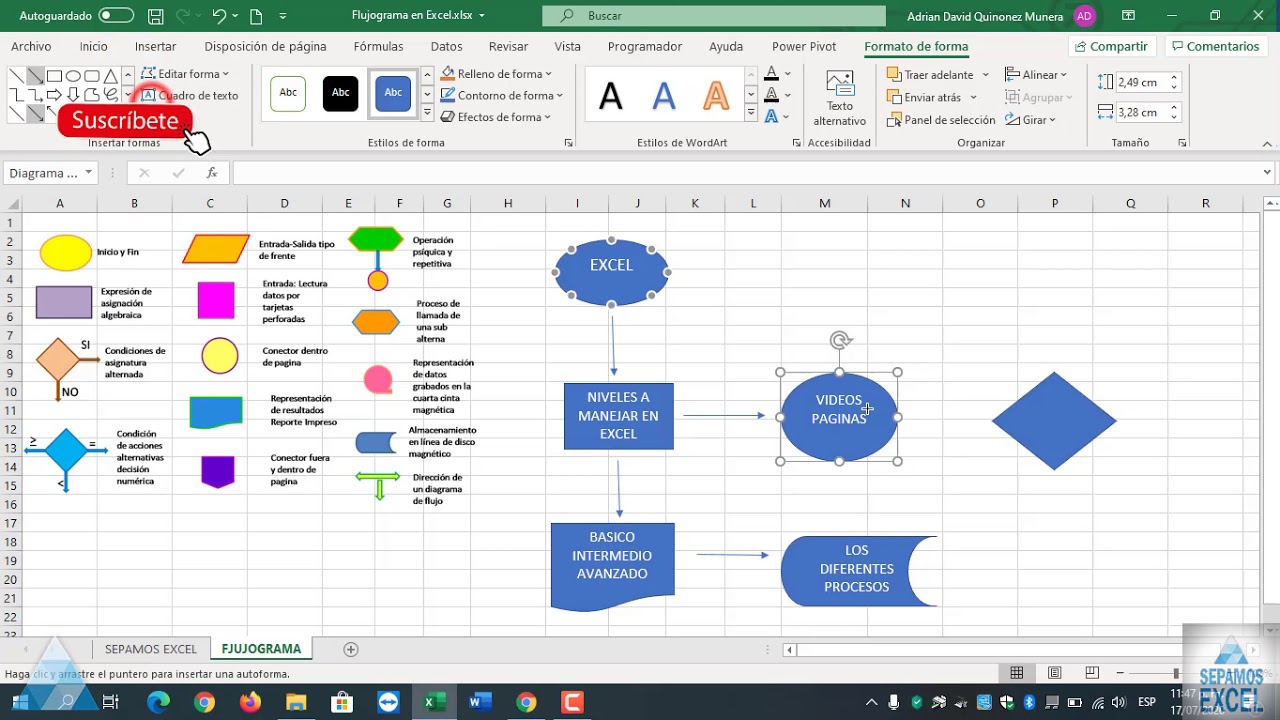Choose the black Abc shape style
Viewport: 1280px width, 720px height.
point(340,93)
